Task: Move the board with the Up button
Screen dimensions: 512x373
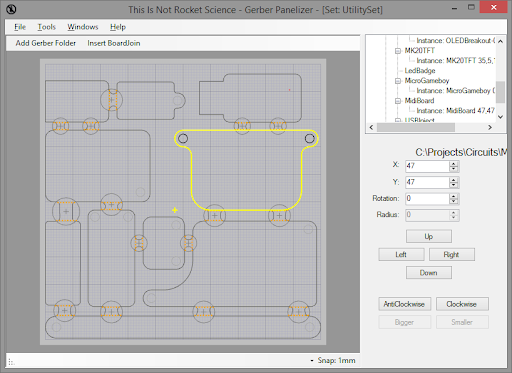Action: tap(429, 236)
